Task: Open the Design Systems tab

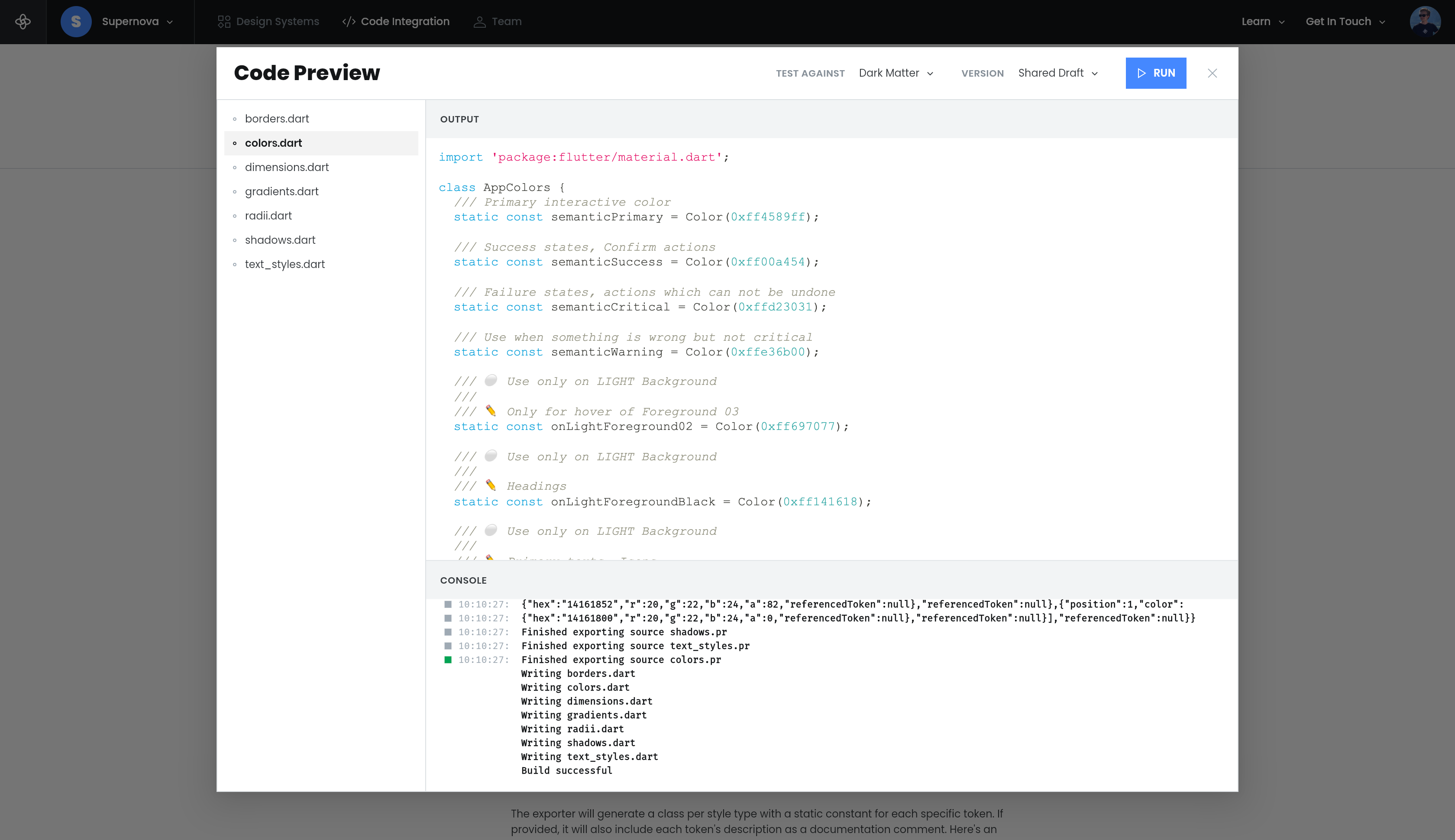Action: [x=268, y=21]
